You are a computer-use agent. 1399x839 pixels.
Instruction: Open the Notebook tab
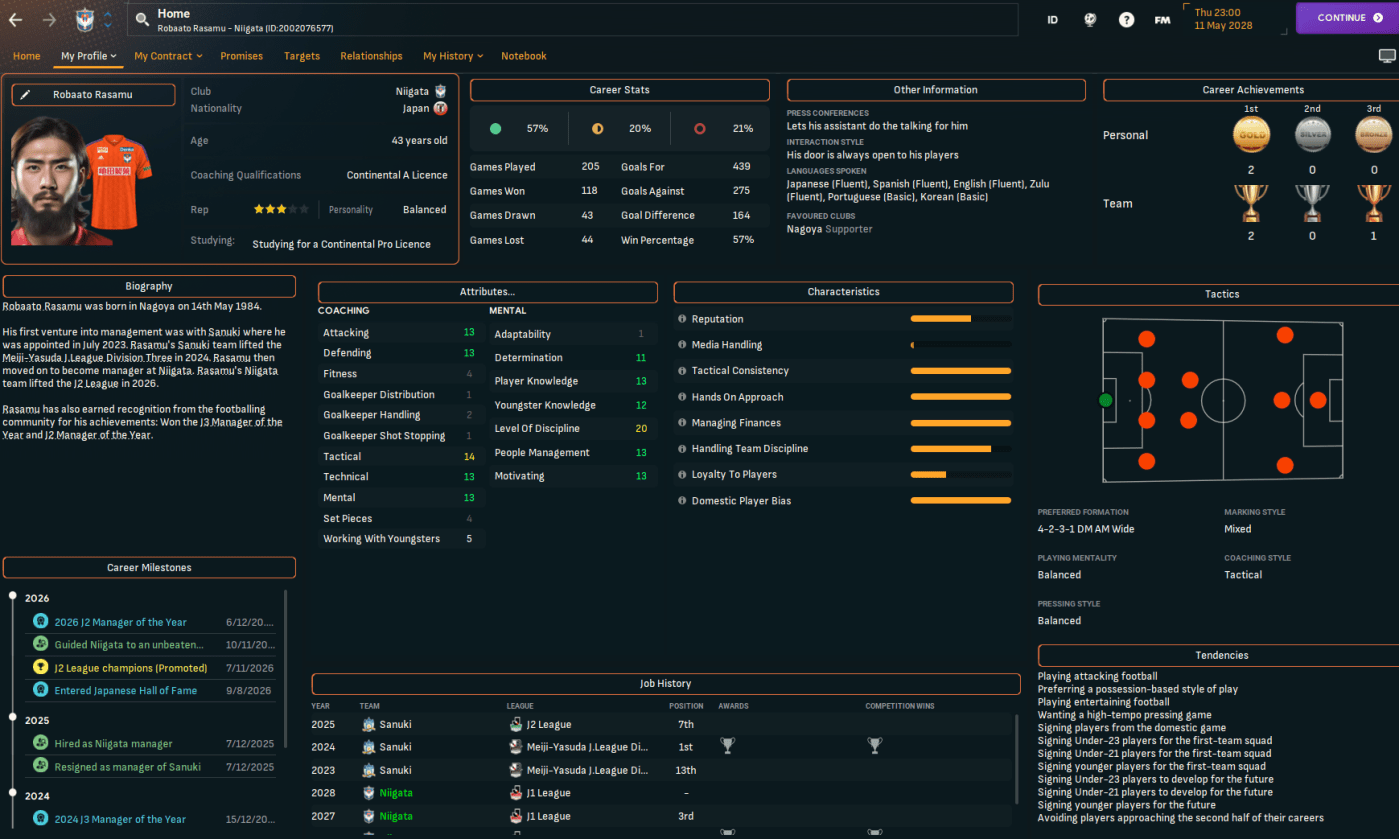click(524, 56)
